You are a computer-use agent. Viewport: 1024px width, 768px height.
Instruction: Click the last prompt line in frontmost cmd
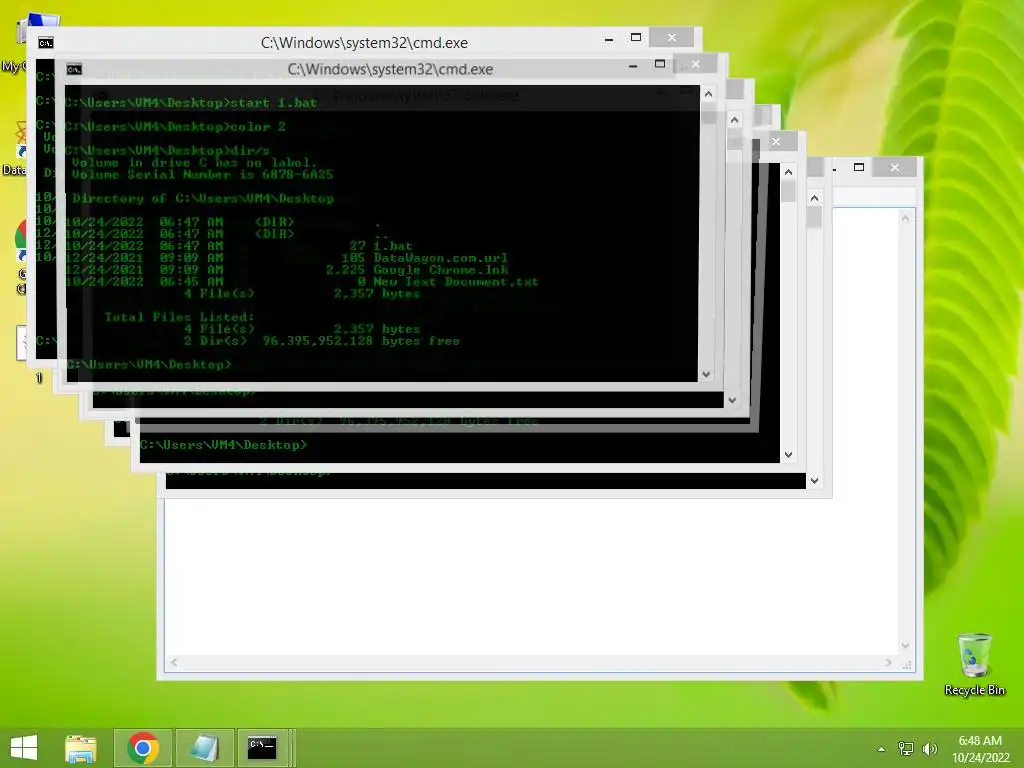[148, 364]
